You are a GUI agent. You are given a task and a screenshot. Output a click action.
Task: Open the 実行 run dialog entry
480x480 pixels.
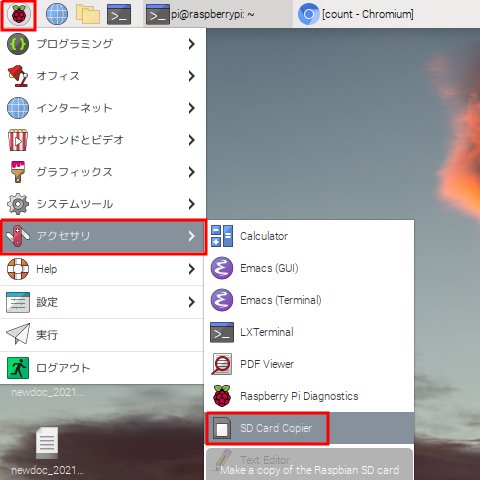(102, 334)
